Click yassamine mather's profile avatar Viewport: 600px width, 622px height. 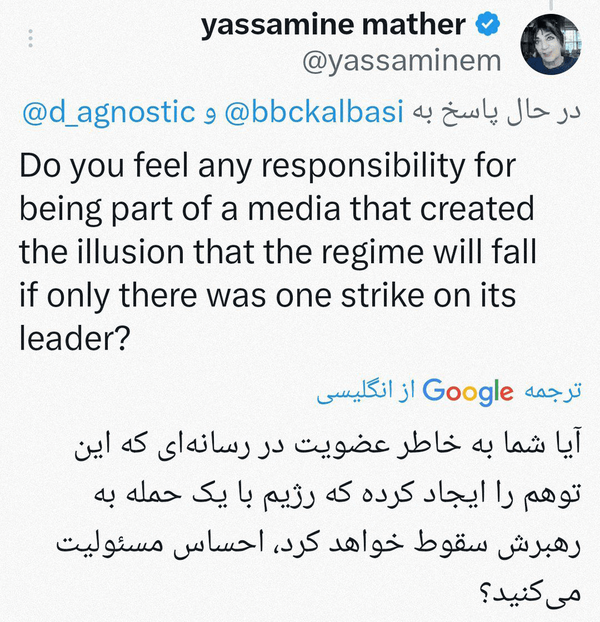pyautogui.click(x=551, y=44)
